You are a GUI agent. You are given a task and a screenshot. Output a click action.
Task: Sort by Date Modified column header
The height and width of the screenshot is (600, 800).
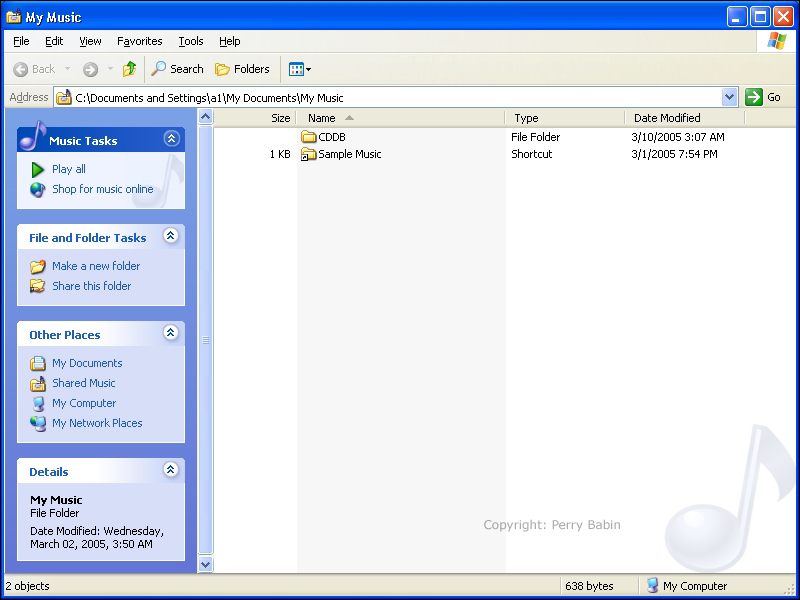[685, 118]
